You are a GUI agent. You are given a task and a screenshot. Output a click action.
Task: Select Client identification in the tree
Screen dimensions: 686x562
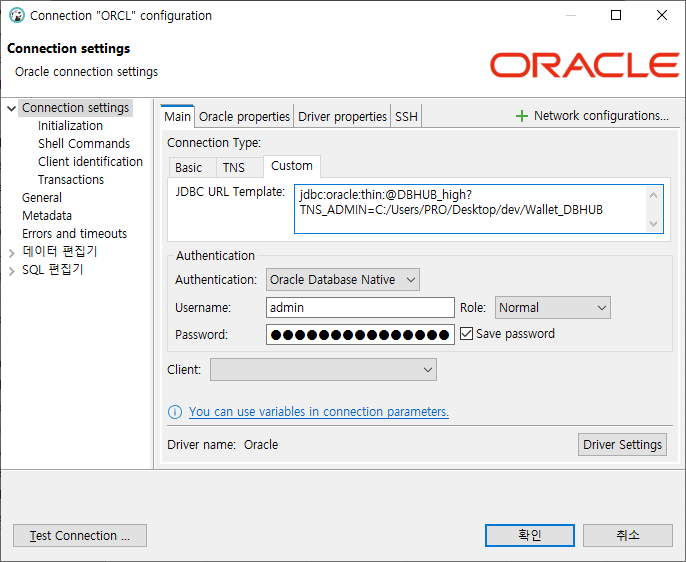click(90, 162)
